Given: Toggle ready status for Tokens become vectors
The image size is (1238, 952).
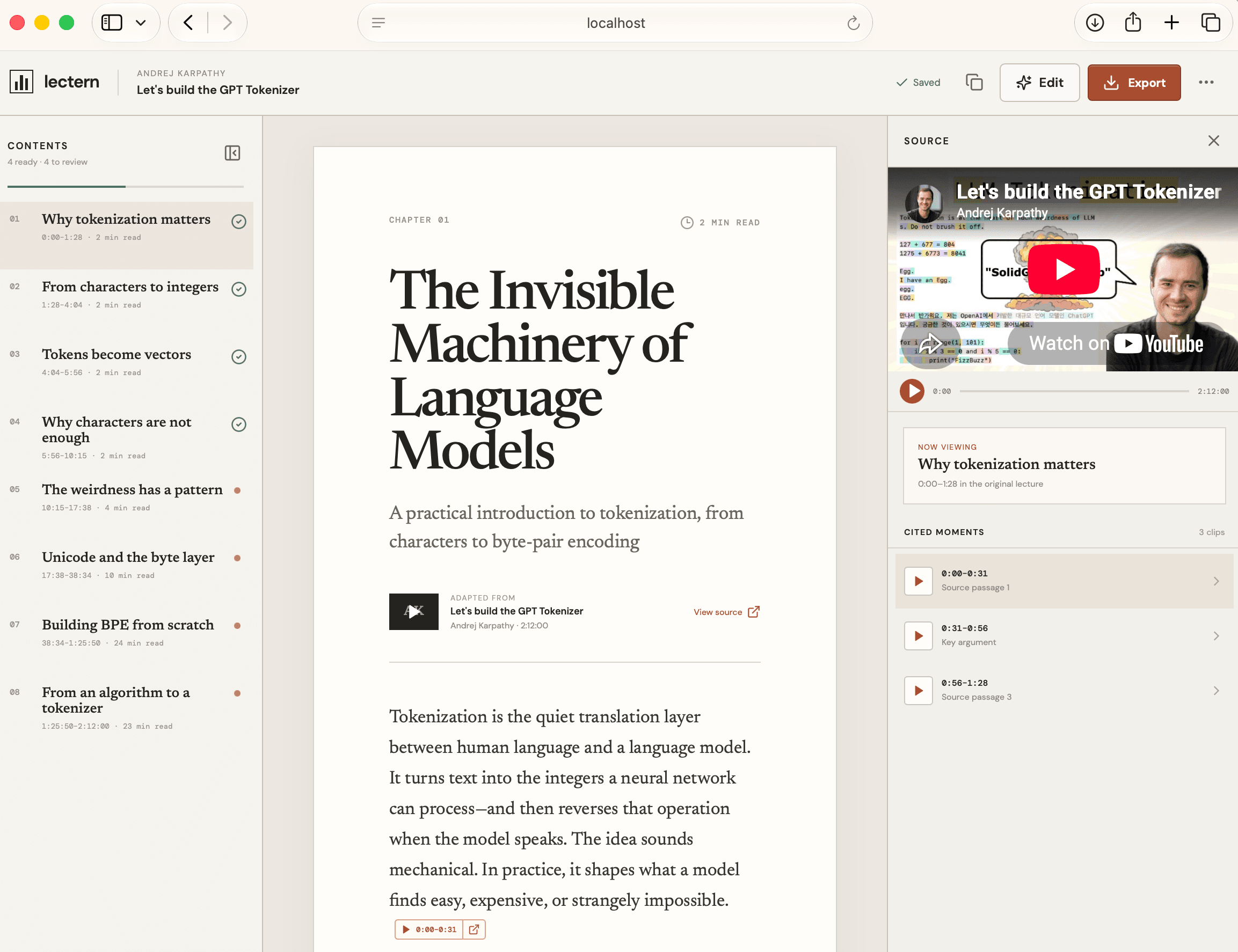Looking at the screenshot, I should (239, 356).
